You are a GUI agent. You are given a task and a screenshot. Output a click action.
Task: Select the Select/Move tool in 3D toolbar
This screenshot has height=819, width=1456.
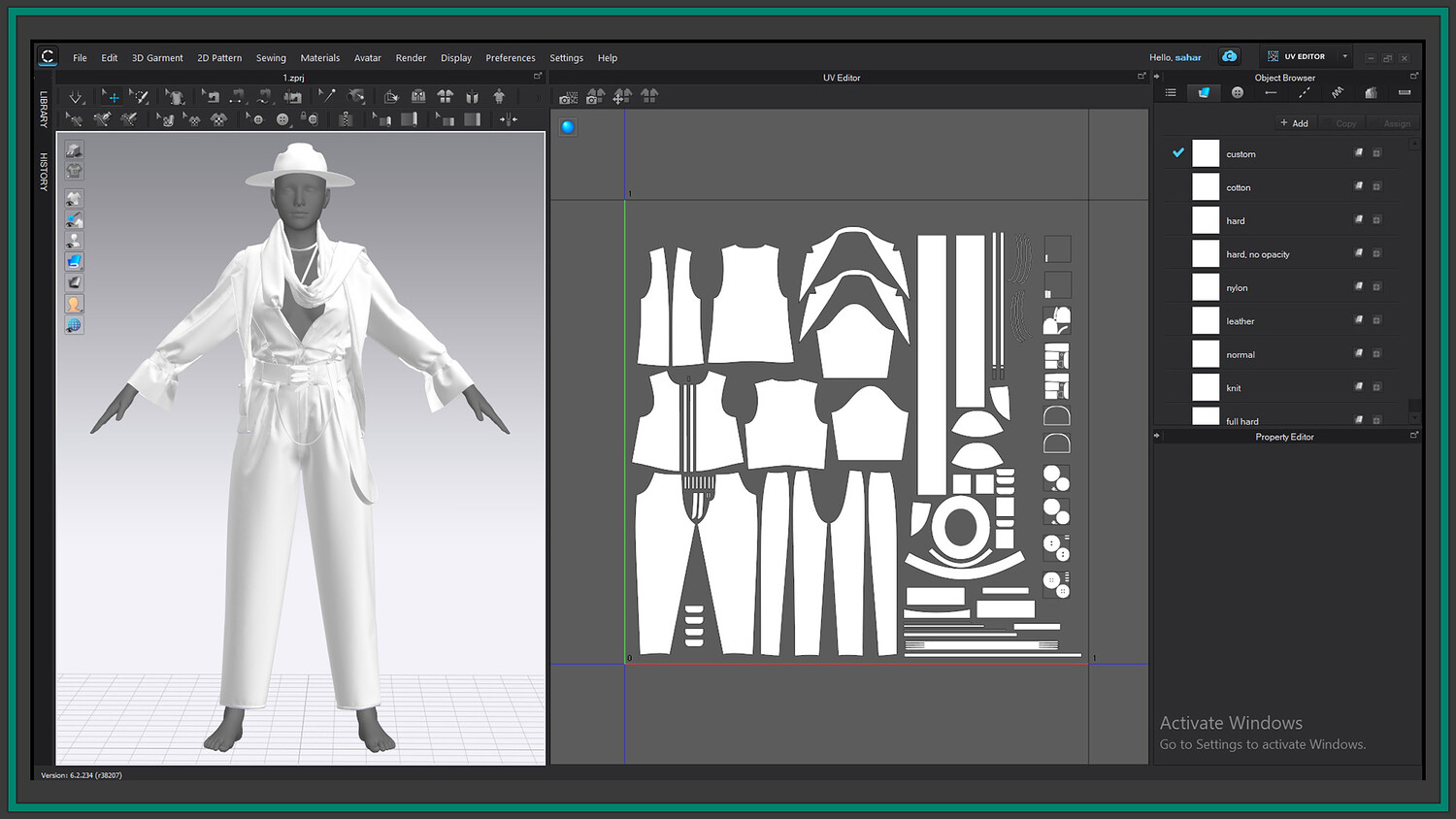tap(113, 97)
